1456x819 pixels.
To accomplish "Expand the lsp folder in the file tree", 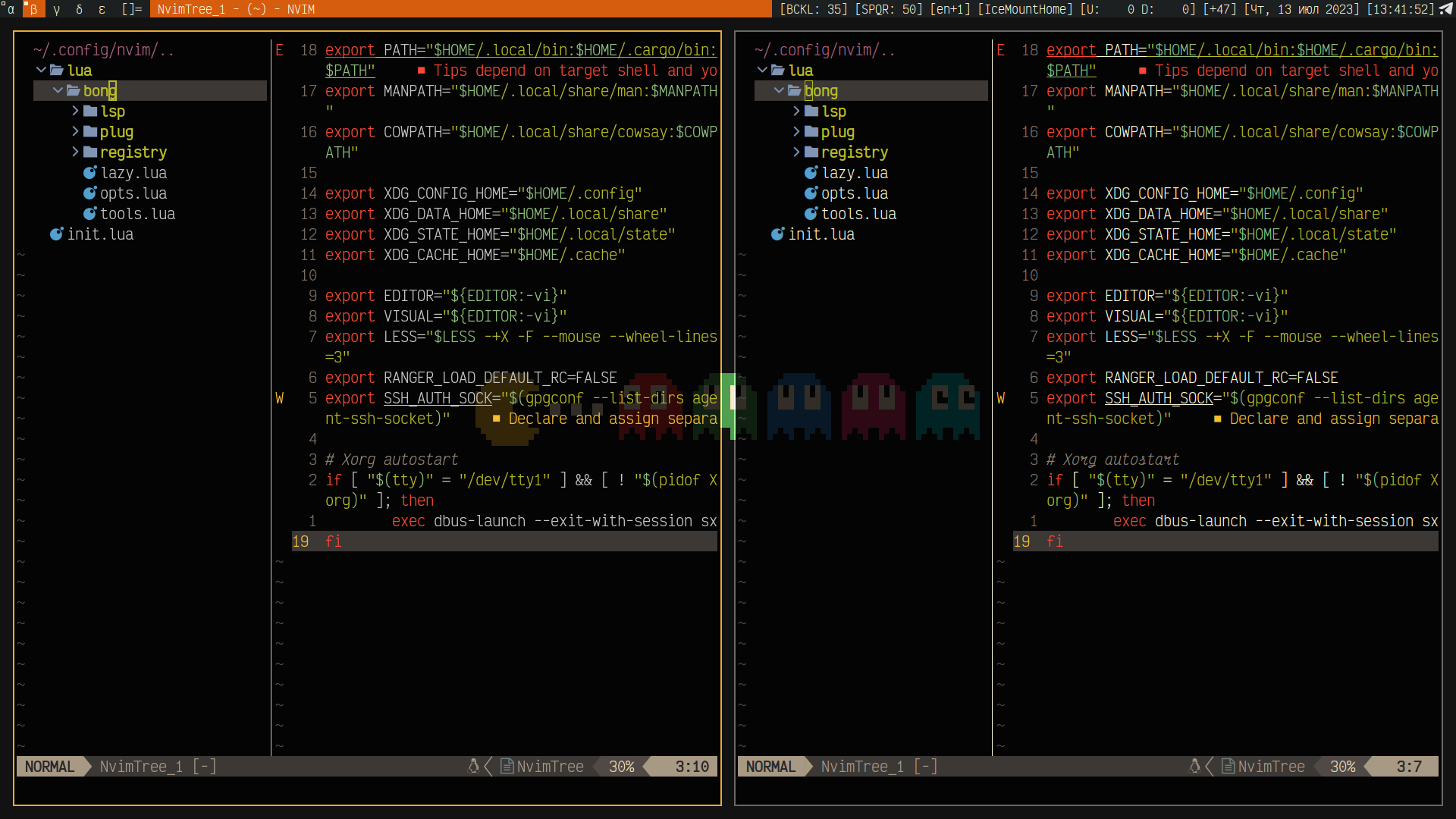I will 74,111.
